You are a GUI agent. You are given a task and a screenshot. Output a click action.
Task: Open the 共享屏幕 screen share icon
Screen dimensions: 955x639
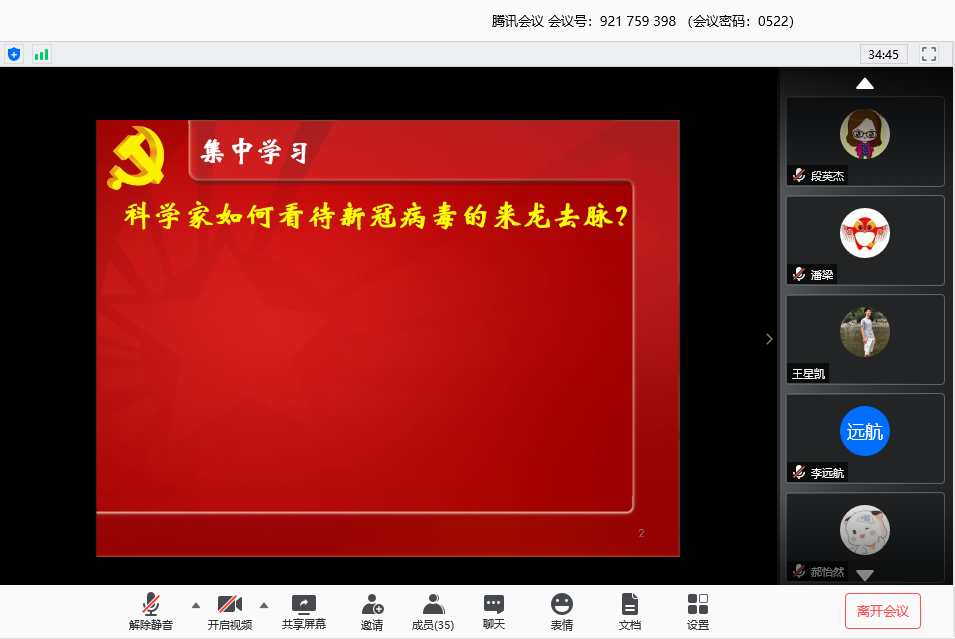tap(303, 610)
